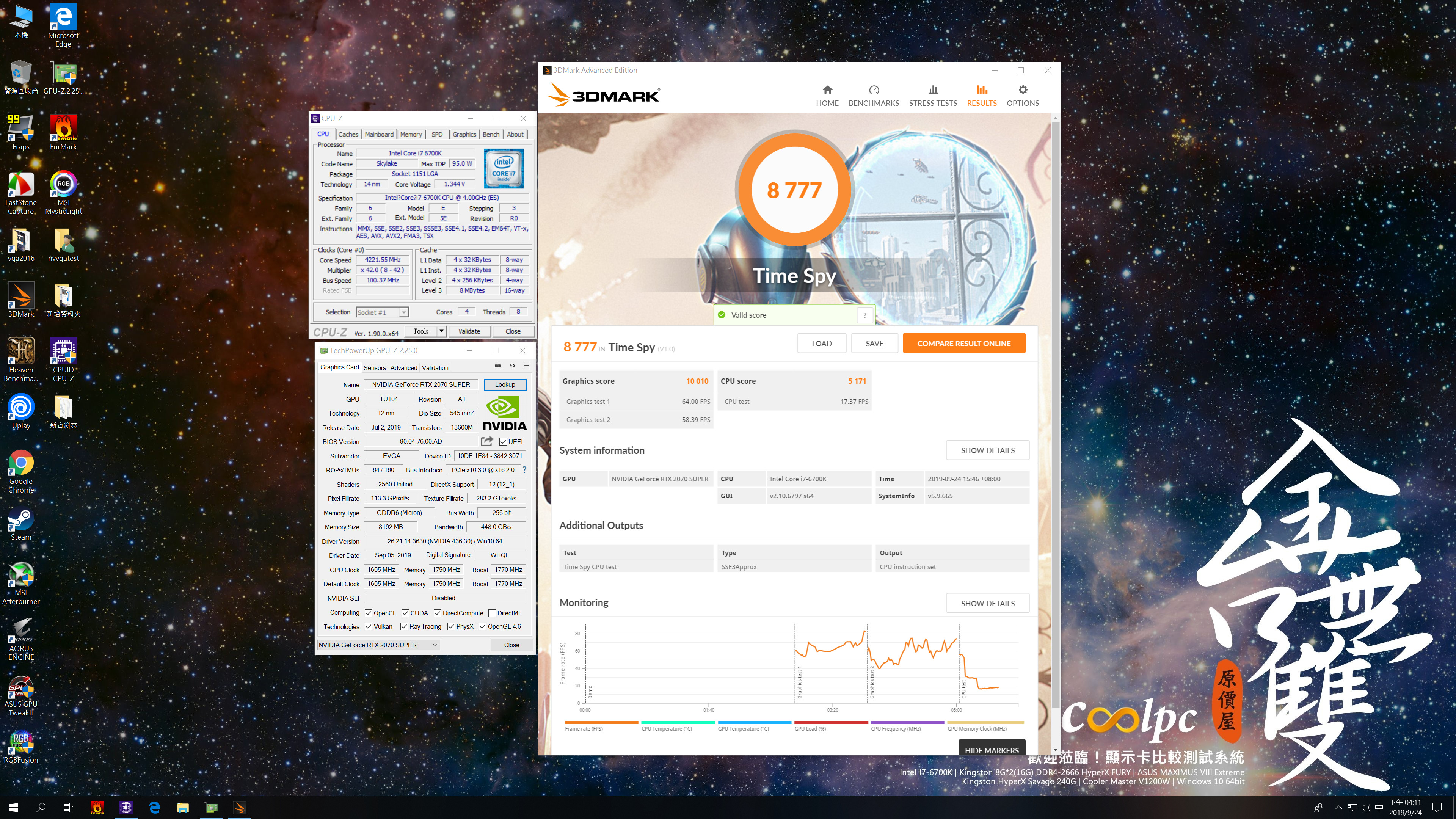Click Validate in CPU-Z

[469, 331]
